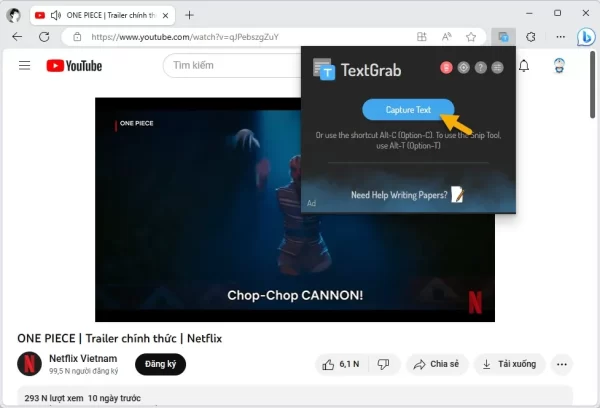The image size is (600, 408).
Task: Open the Edge Settings and more menu
Action: [x=561, y=37]
